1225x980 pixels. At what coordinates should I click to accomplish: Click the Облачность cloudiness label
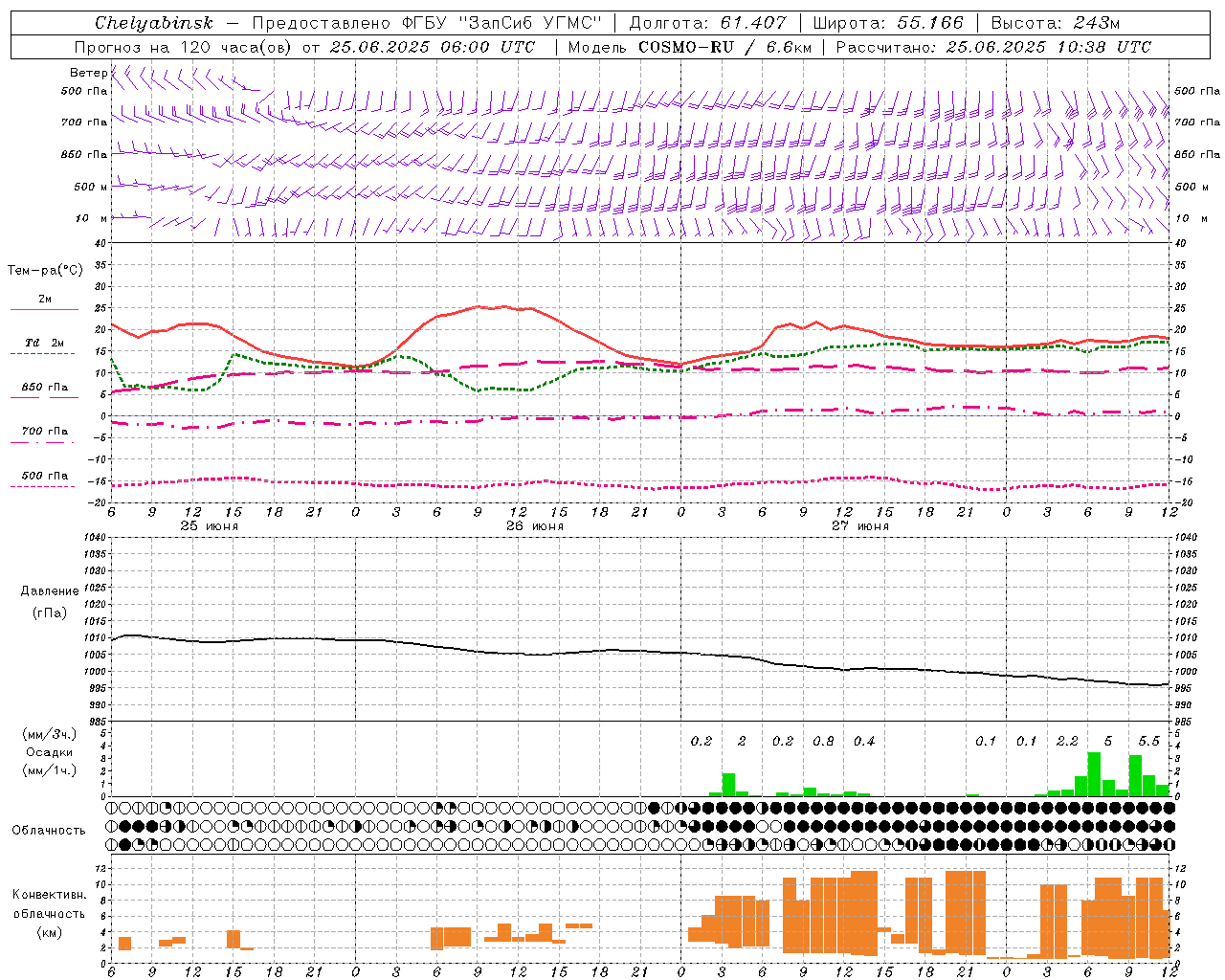click(x=49, y=830)
